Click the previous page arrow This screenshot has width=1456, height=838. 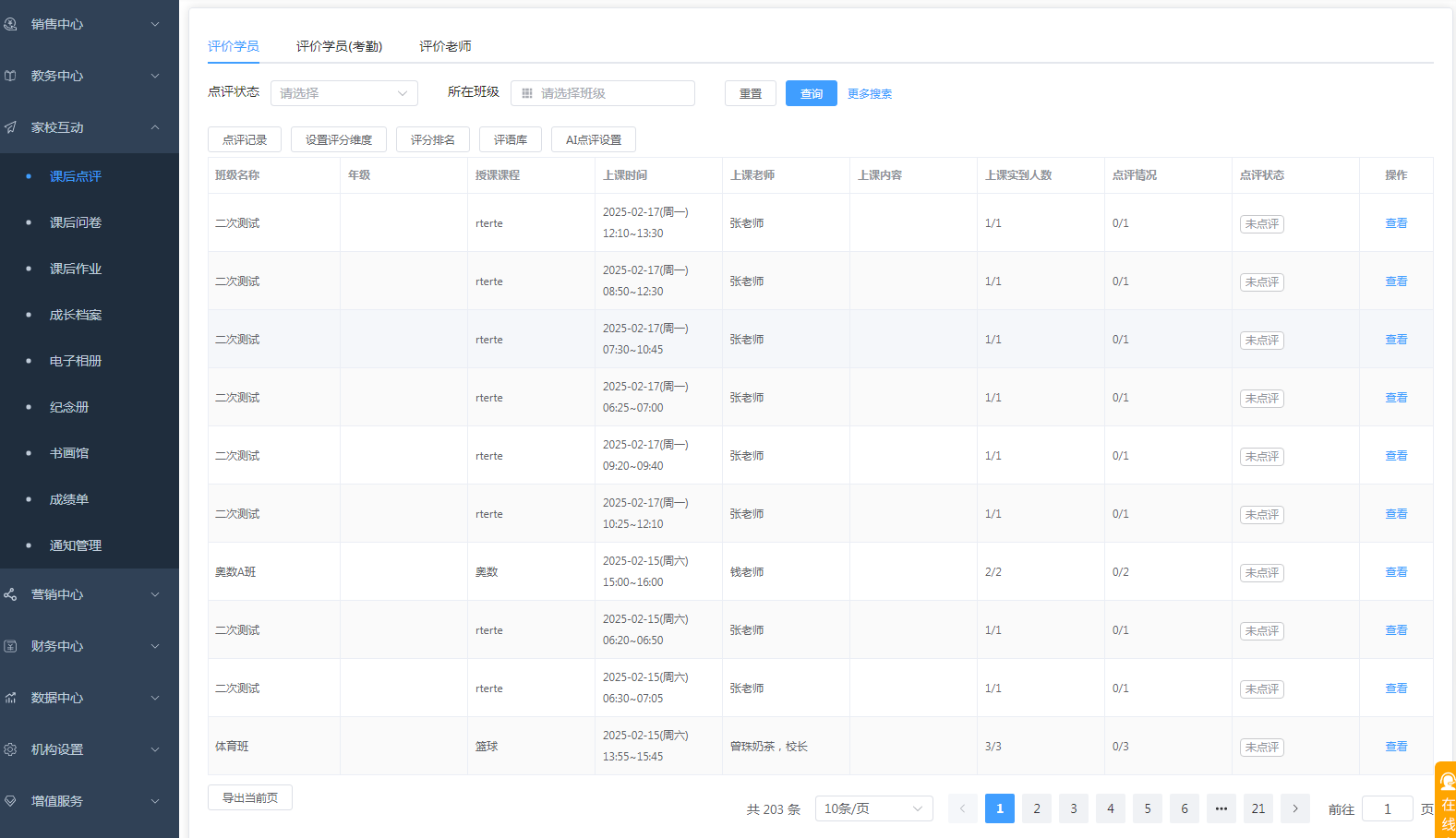pyautogui.click(x=963, y=808)
